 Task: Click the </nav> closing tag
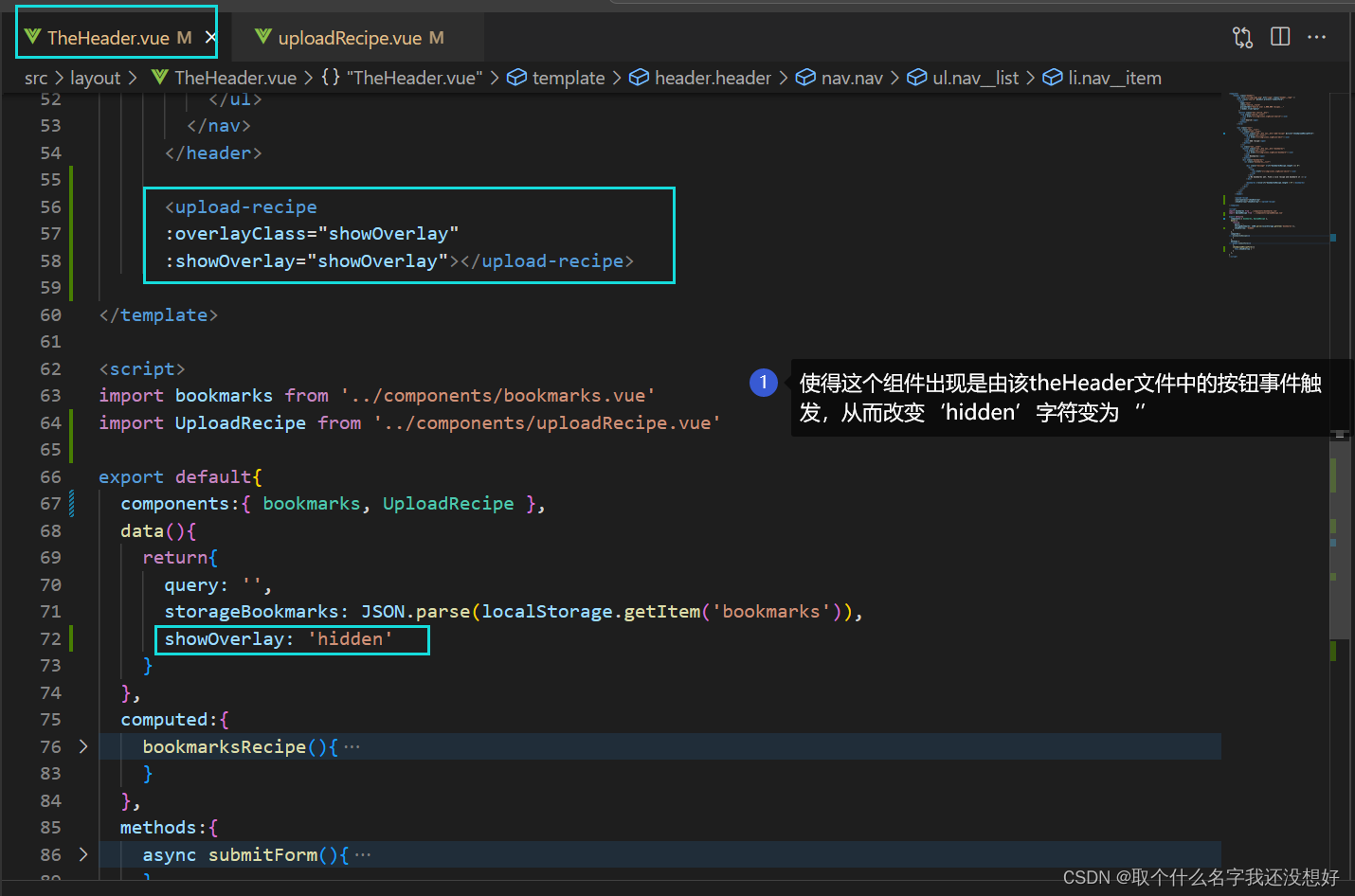[219, 125]
